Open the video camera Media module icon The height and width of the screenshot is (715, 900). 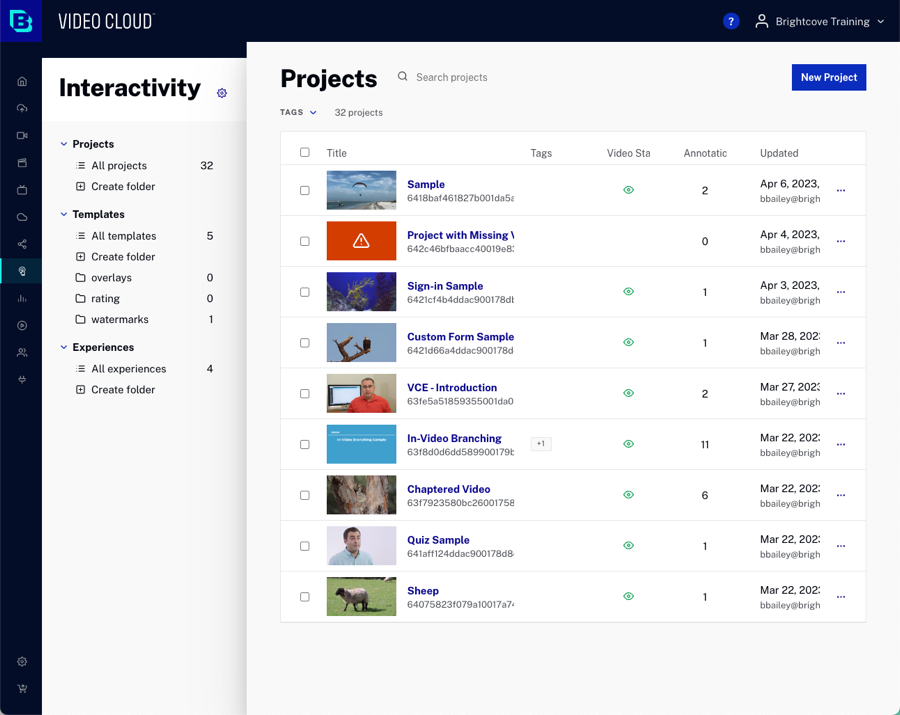pyautogui.click(x=22, y=135)
